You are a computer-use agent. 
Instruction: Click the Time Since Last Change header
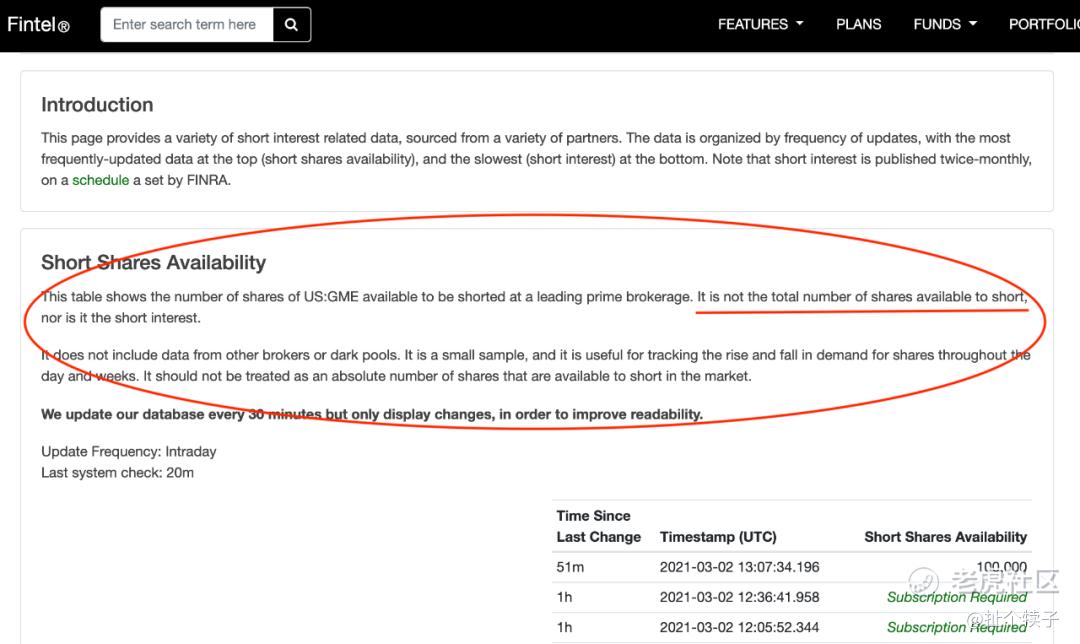click(x=599, y=526)
